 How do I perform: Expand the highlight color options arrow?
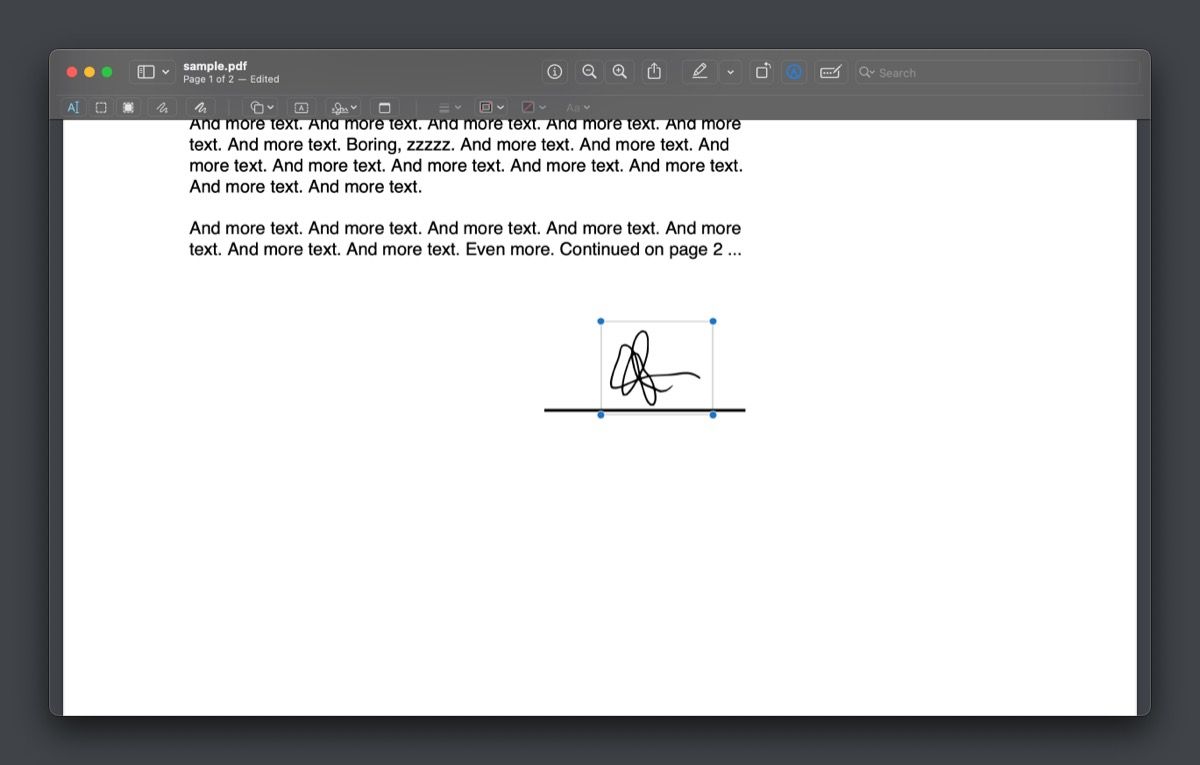tap(730, 72)
